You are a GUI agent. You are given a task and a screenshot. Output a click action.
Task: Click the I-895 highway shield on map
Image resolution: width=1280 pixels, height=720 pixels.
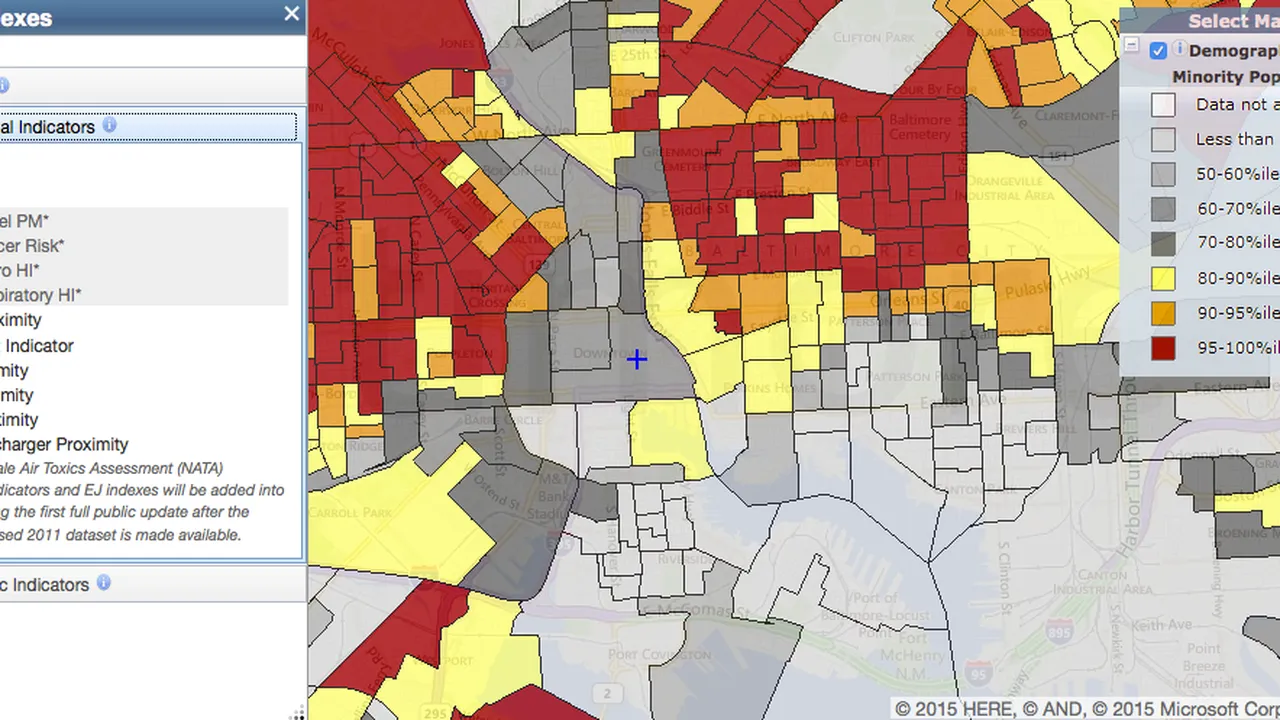pyautogui.click(x=1059, y=632)
